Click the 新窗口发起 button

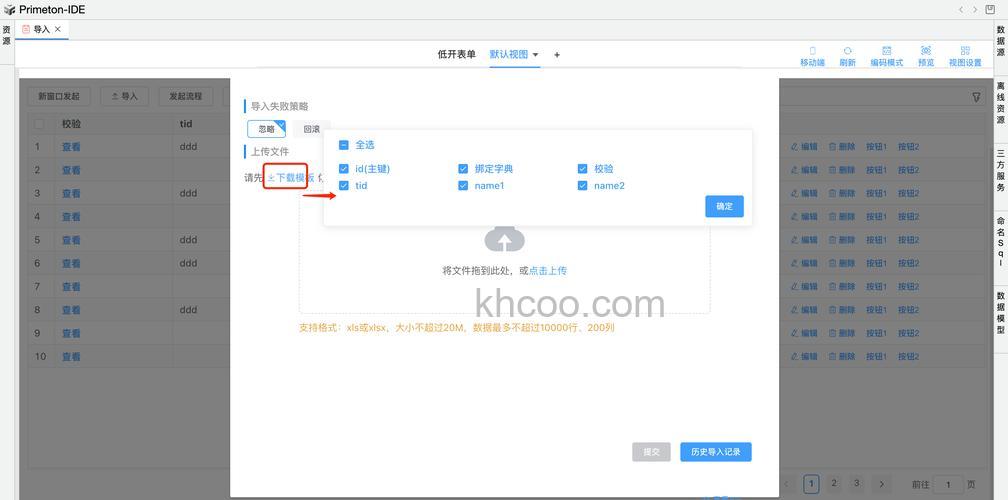tap(59, 96)
